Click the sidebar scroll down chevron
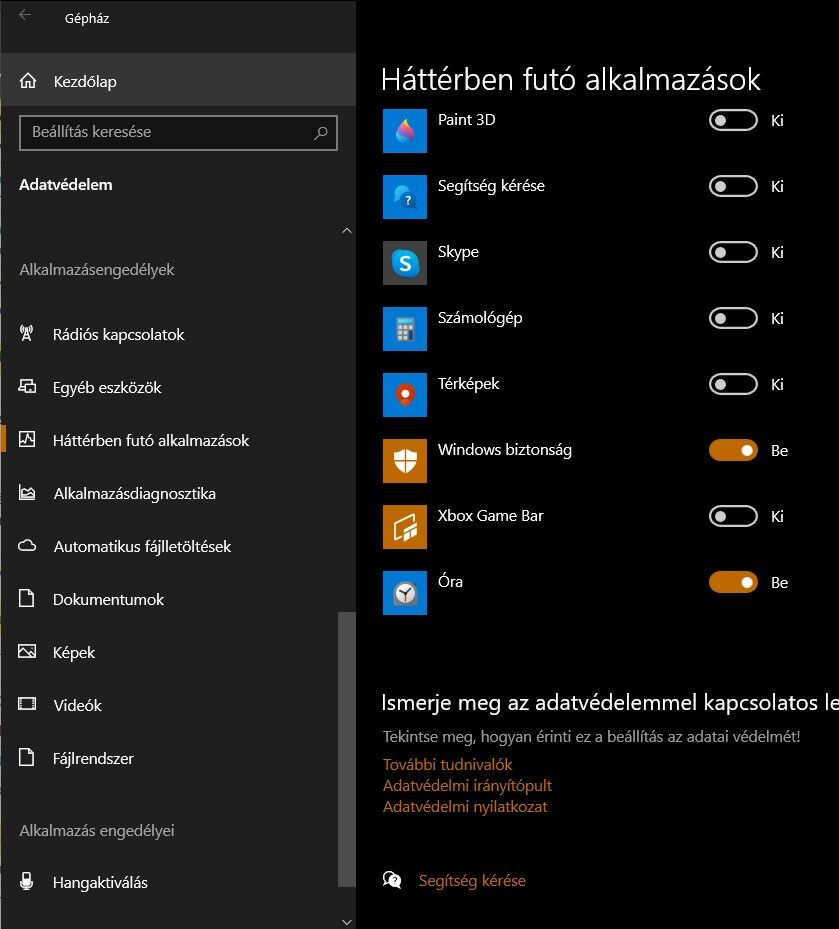This screenshot has height=929, width=839. click(x=347, y=922)
